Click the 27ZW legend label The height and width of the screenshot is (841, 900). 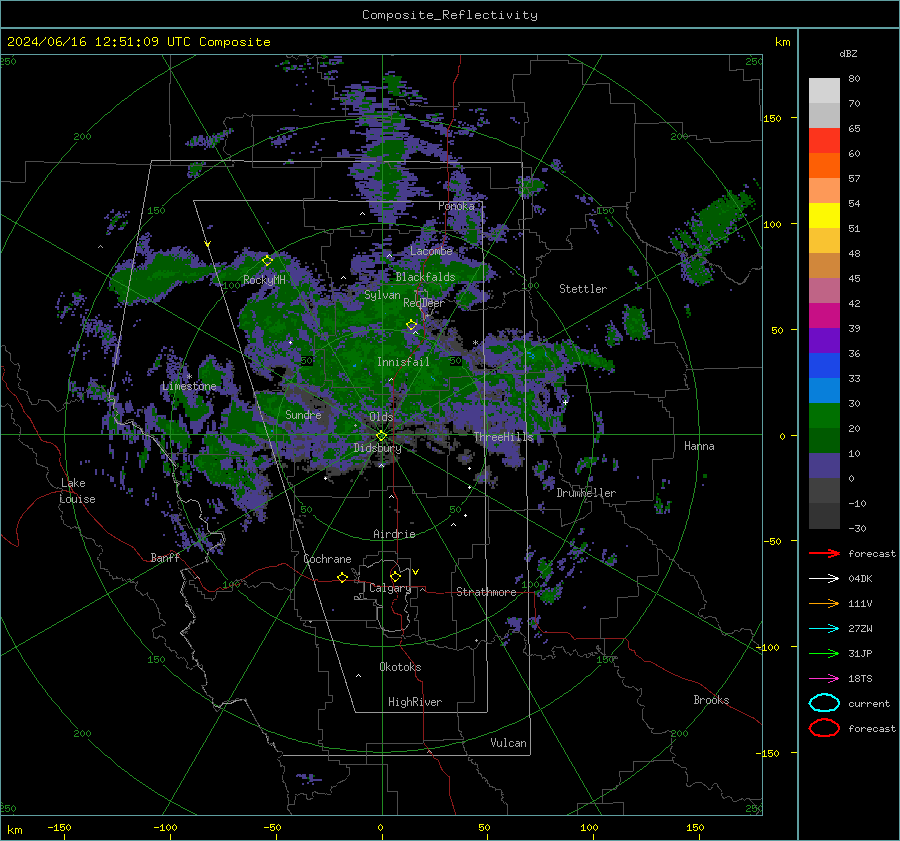[x=860, y=629]
